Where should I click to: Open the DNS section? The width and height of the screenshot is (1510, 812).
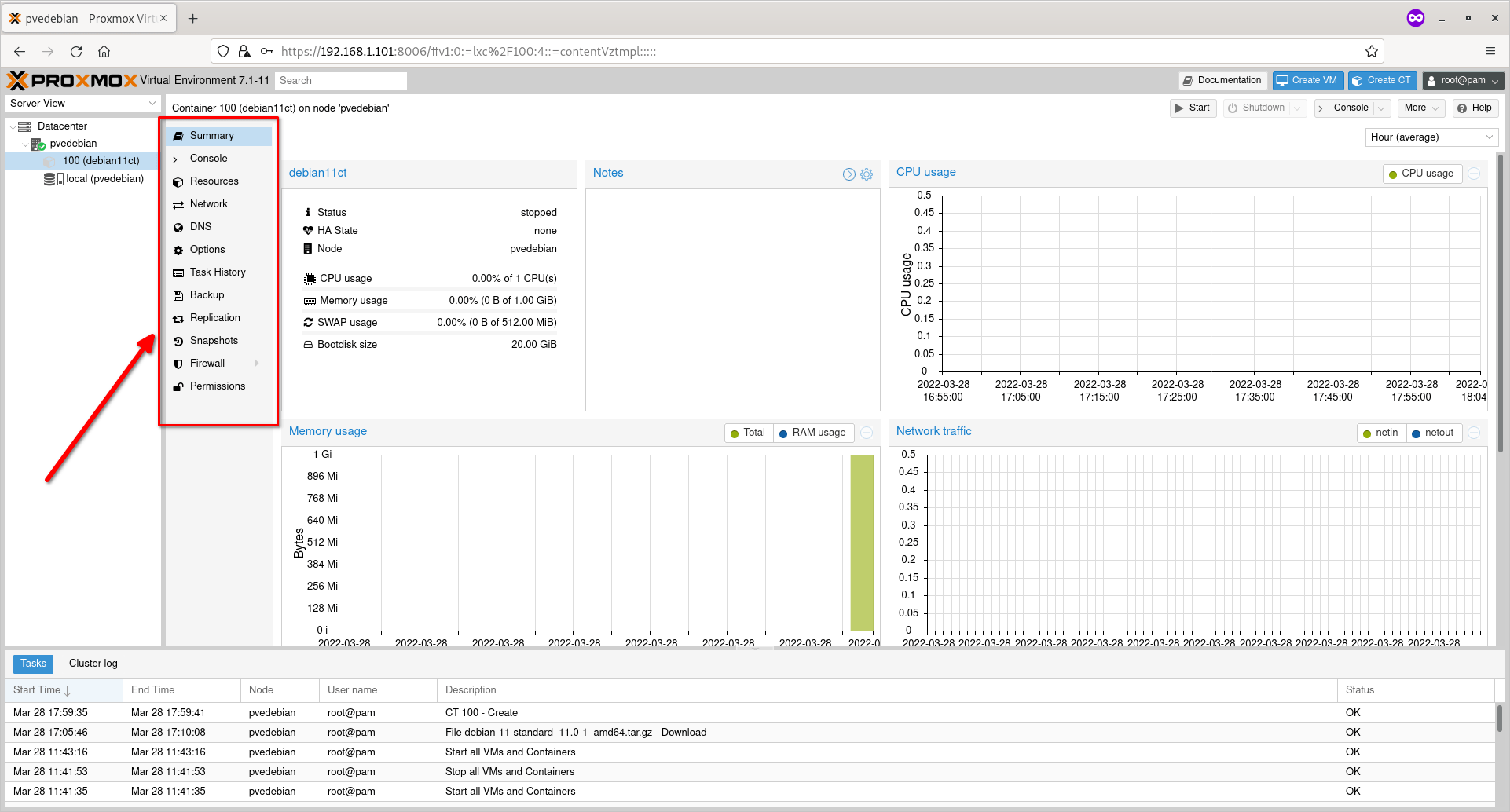[x=218, y=227]
